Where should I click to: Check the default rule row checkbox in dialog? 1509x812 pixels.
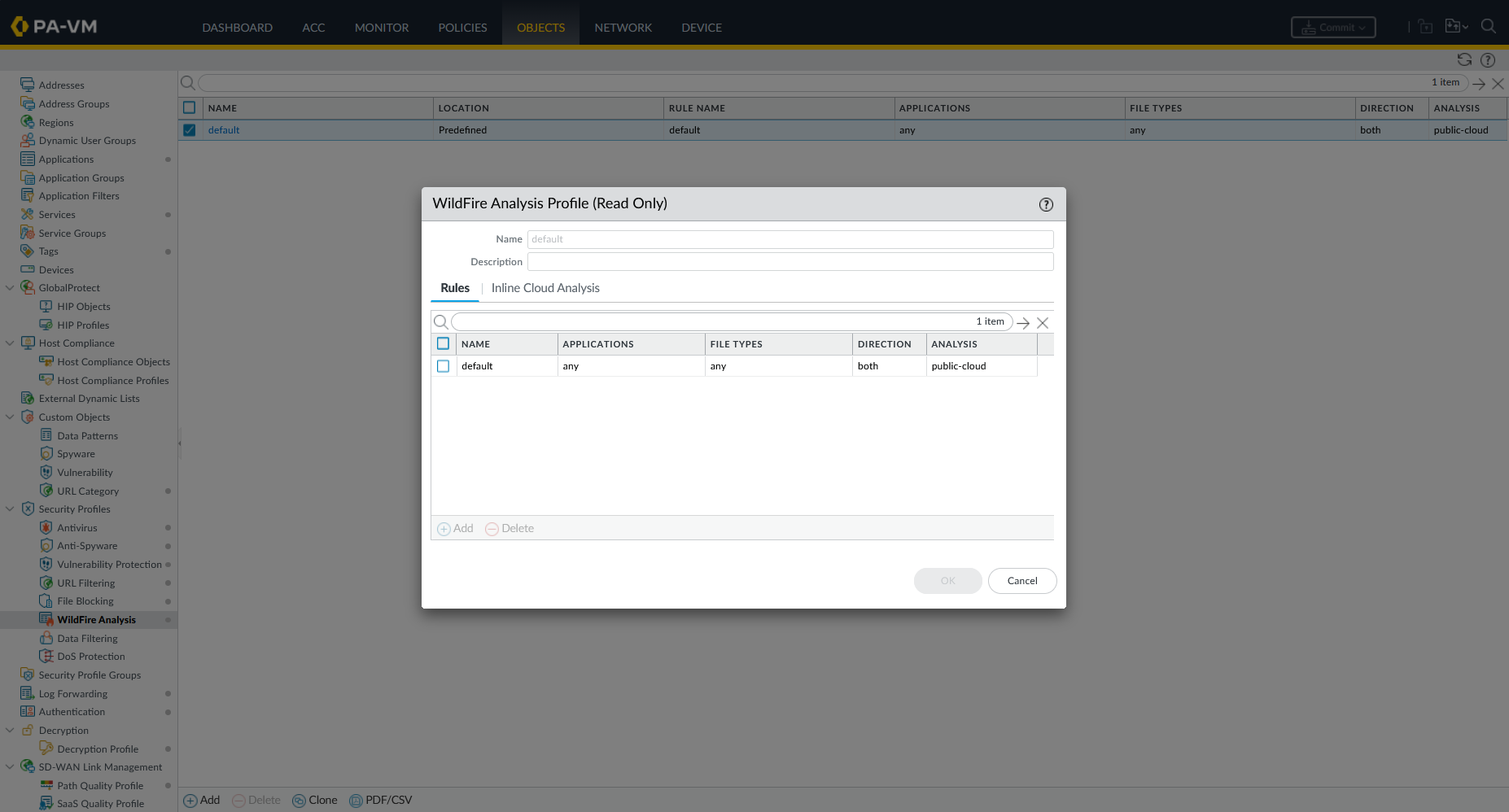click(443, 366)
